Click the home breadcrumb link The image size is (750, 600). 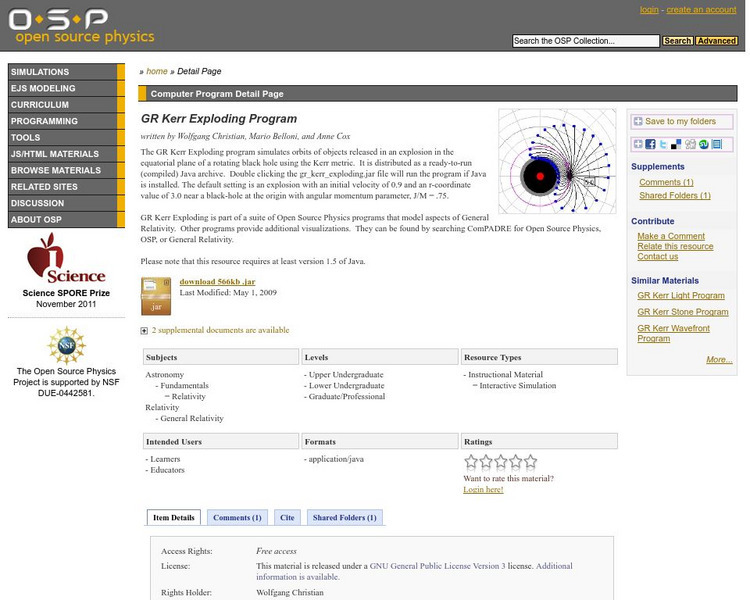pos(156,71)
